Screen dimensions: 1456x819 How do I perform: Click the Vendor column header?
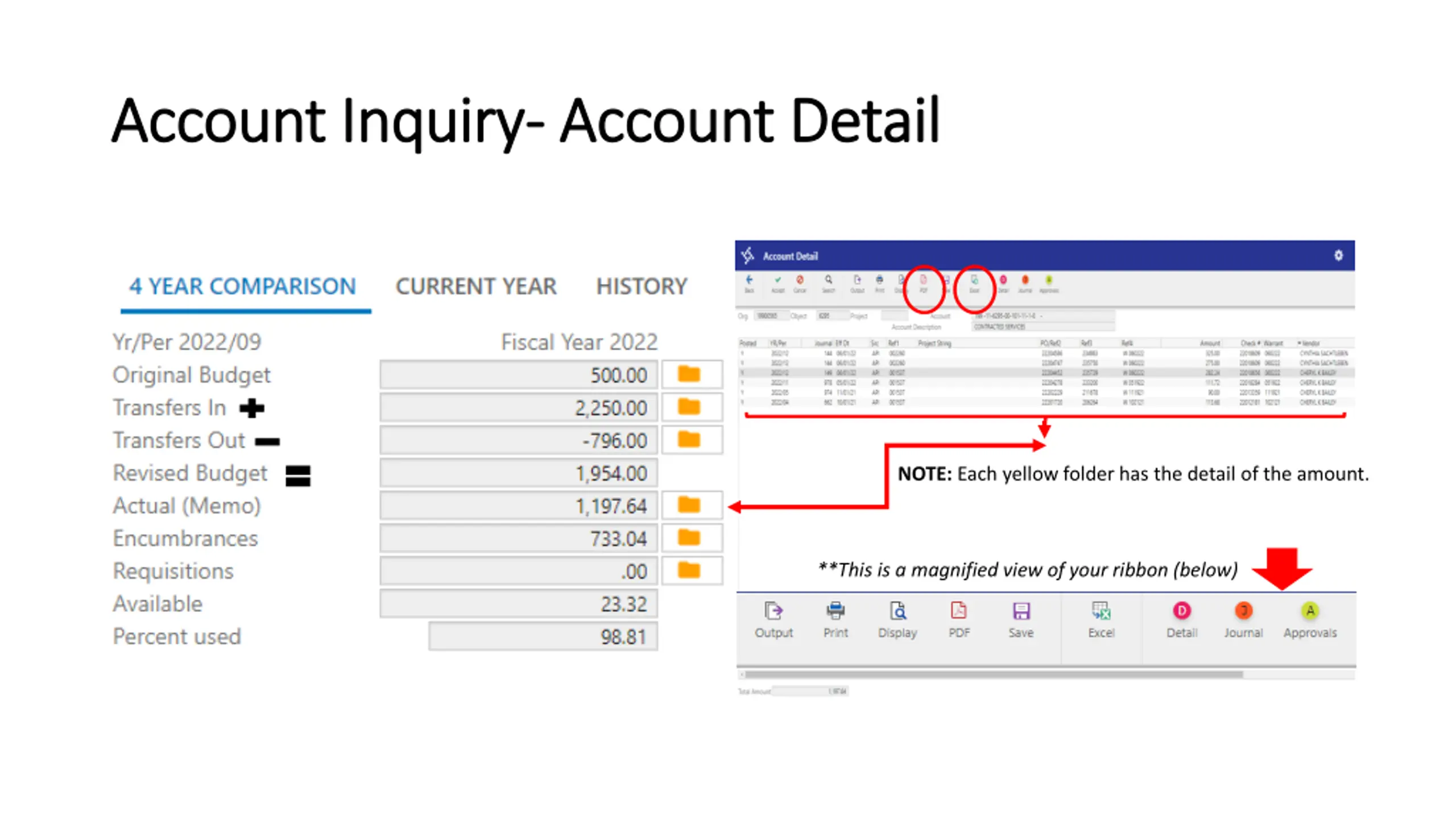pos(1309,343)
